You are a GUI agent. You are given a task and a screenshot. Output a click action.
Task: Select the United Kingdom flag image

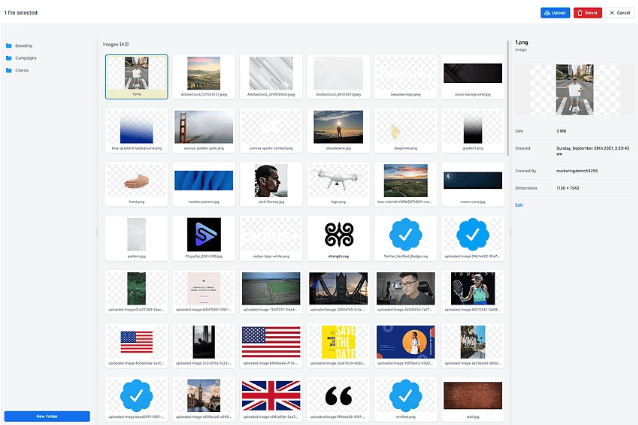(x=271, y=395)
